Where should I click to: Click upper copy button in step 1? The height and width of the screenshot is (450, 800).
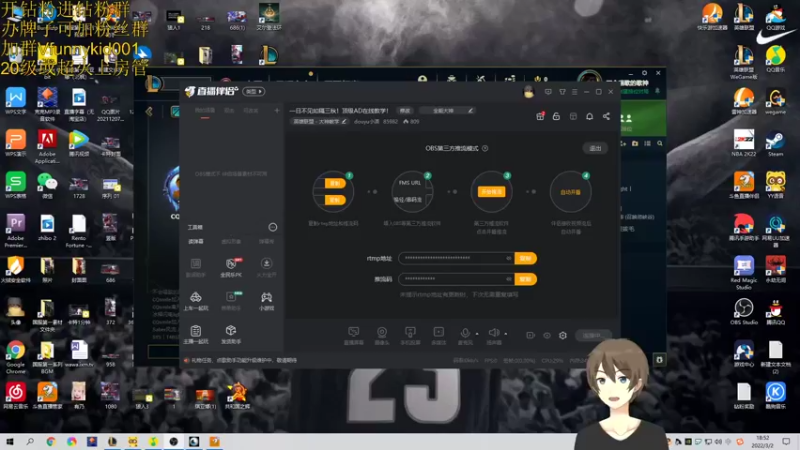(x=335, y=183)
